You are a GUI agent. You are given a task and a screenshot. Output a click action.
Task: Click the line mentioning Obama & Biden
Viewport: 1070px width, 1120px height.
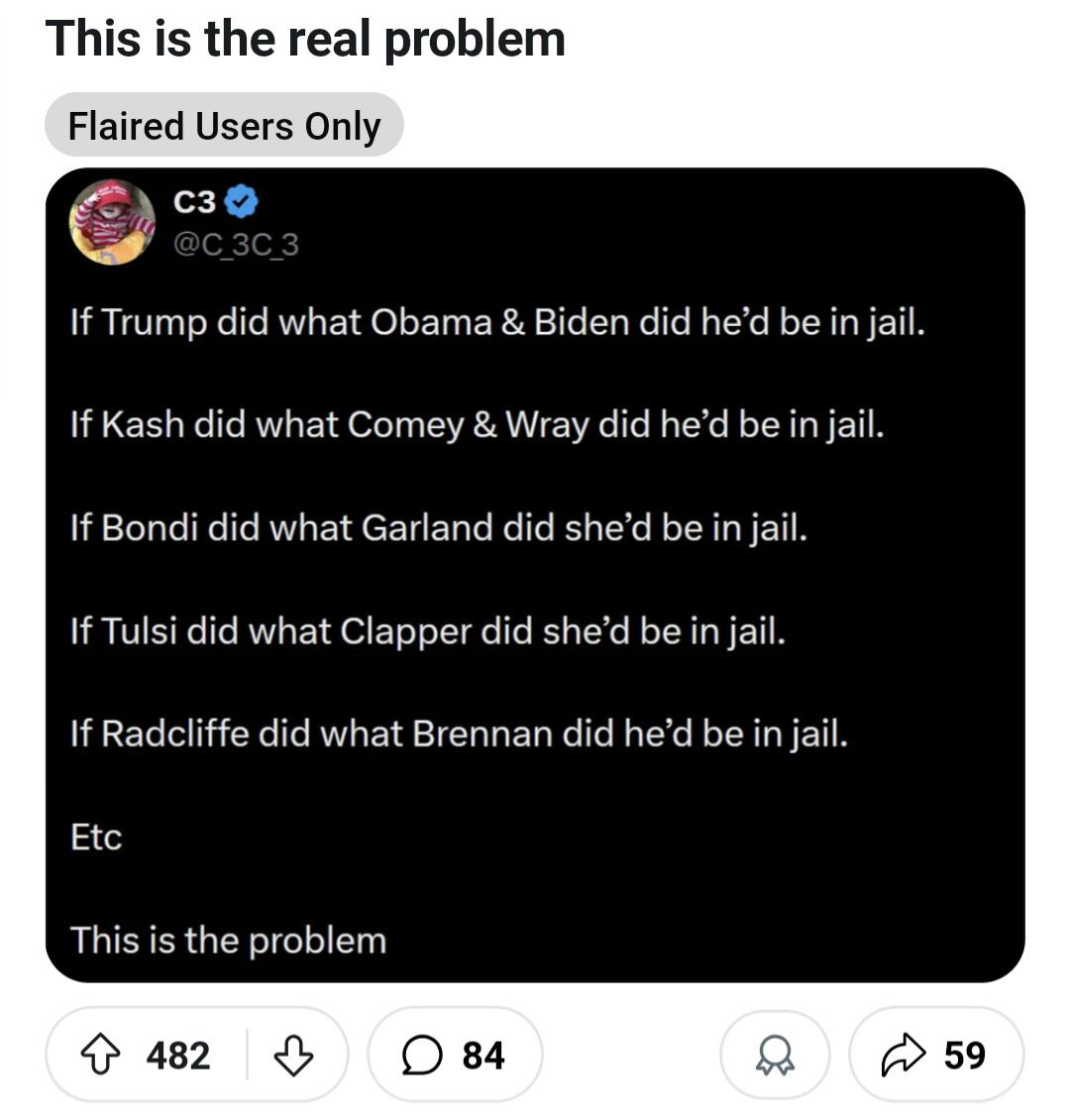point(497,322)
